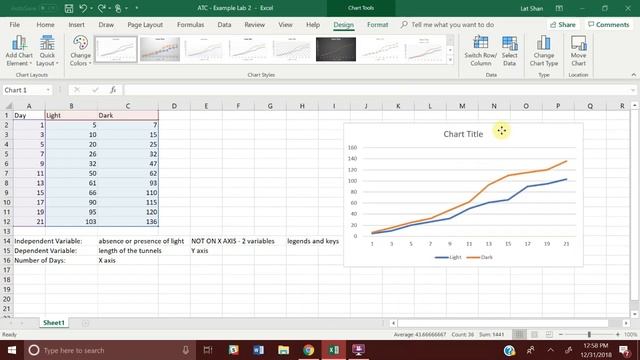Viewport: 640px width, 360px height.
Task: Add a new sheet
Action: pos(85,323)
